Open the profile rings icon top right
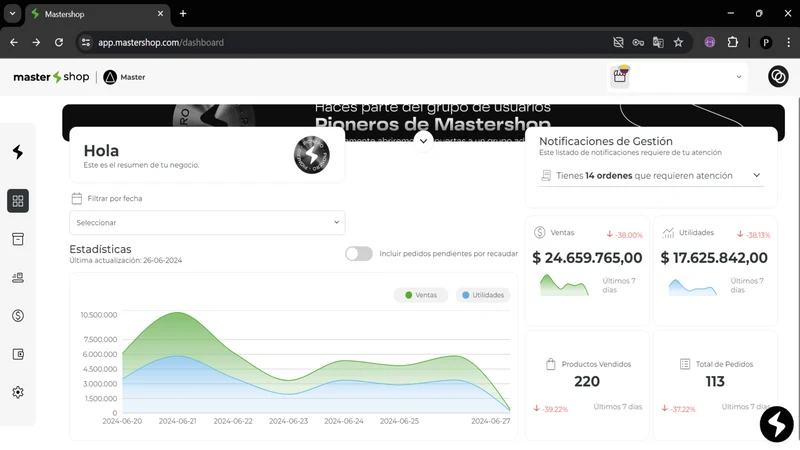 (778, 77)
